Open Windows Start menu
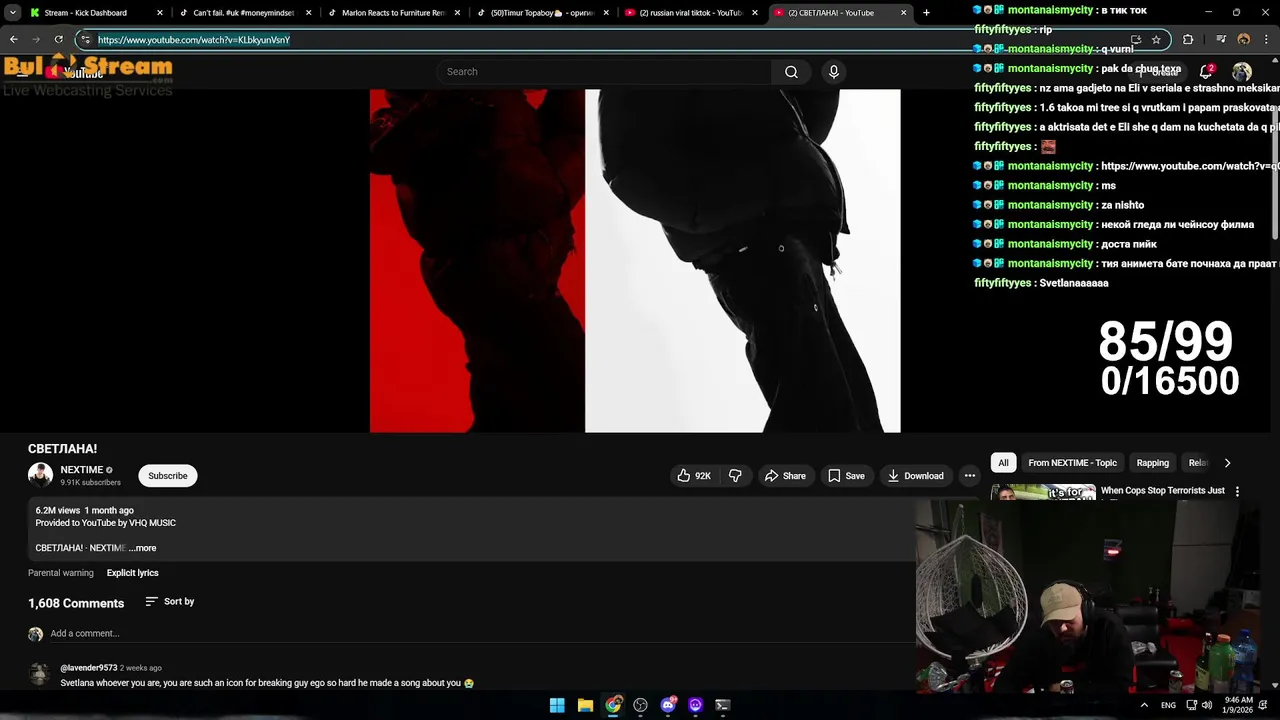 [x=557, y=705]
